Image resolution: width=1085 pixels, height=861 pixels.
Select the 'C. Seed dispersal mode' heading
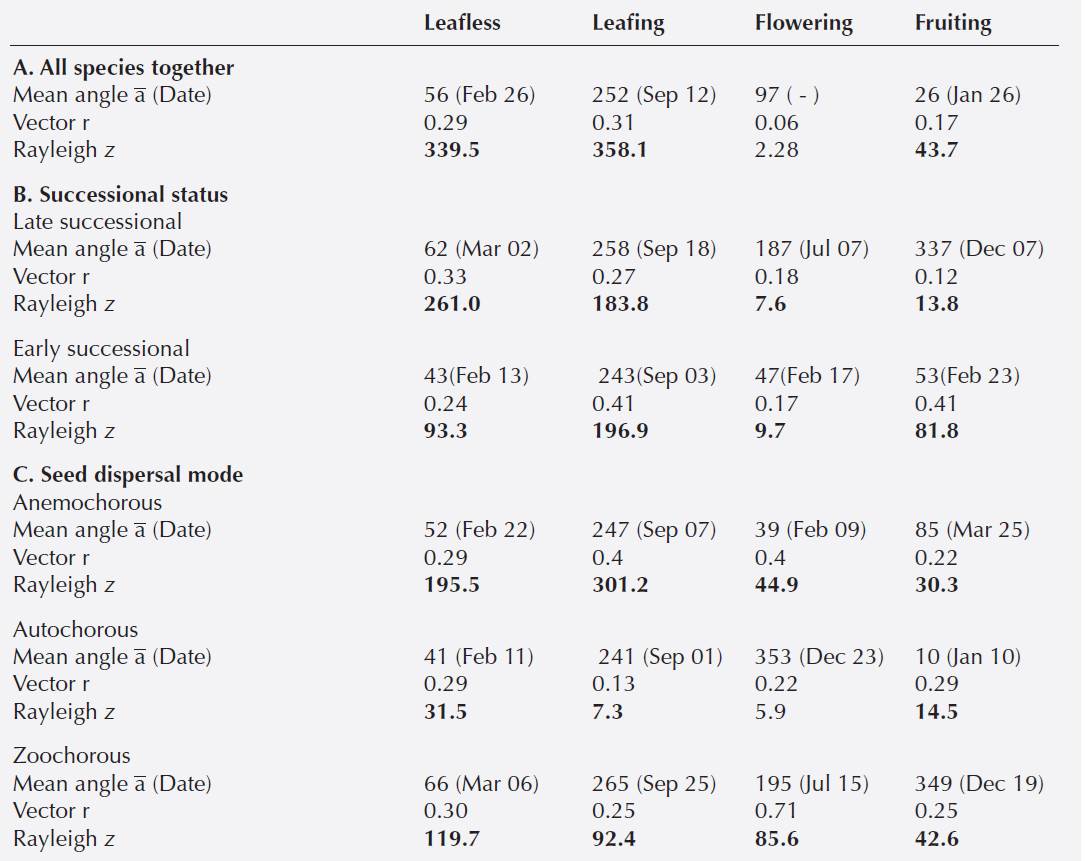128,475
